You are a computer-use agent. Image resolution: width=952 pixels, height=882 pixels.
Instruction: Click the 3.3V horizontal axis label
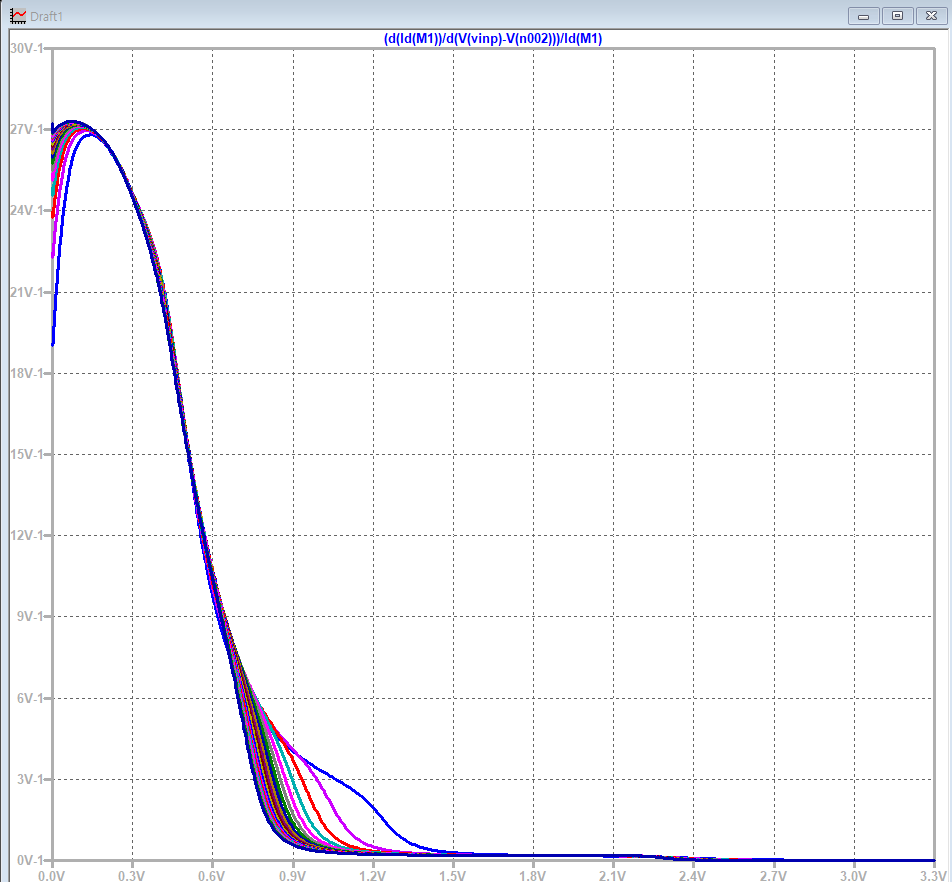coord(933,875)
